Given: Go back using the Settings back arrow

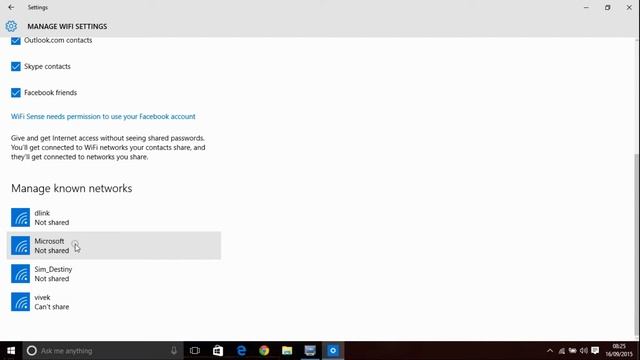Looking at the screenshot, I should (11, 7).
